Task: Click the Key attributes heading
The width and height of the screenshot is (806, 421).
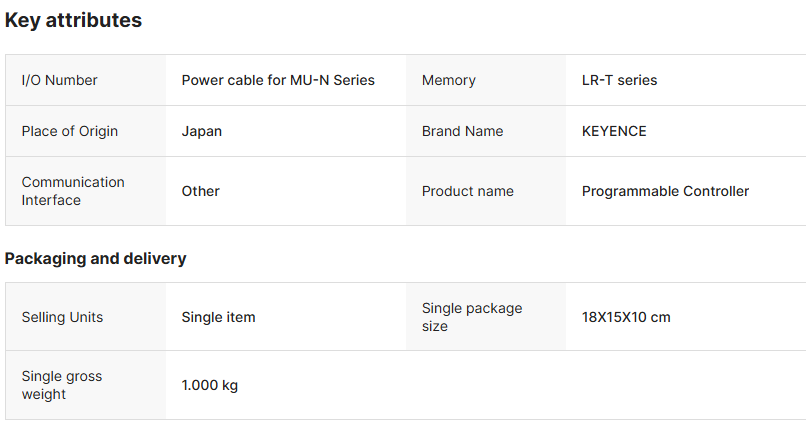Action: [x=73, y=20]
